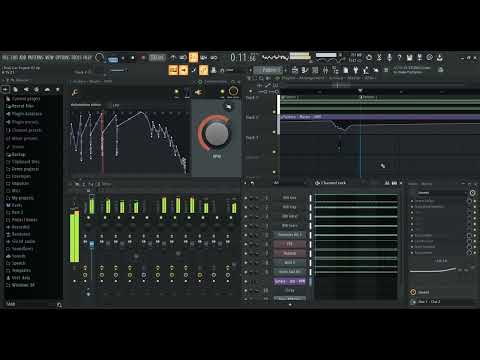
Task: Open the VIEW menu
Action: point(49,57)
